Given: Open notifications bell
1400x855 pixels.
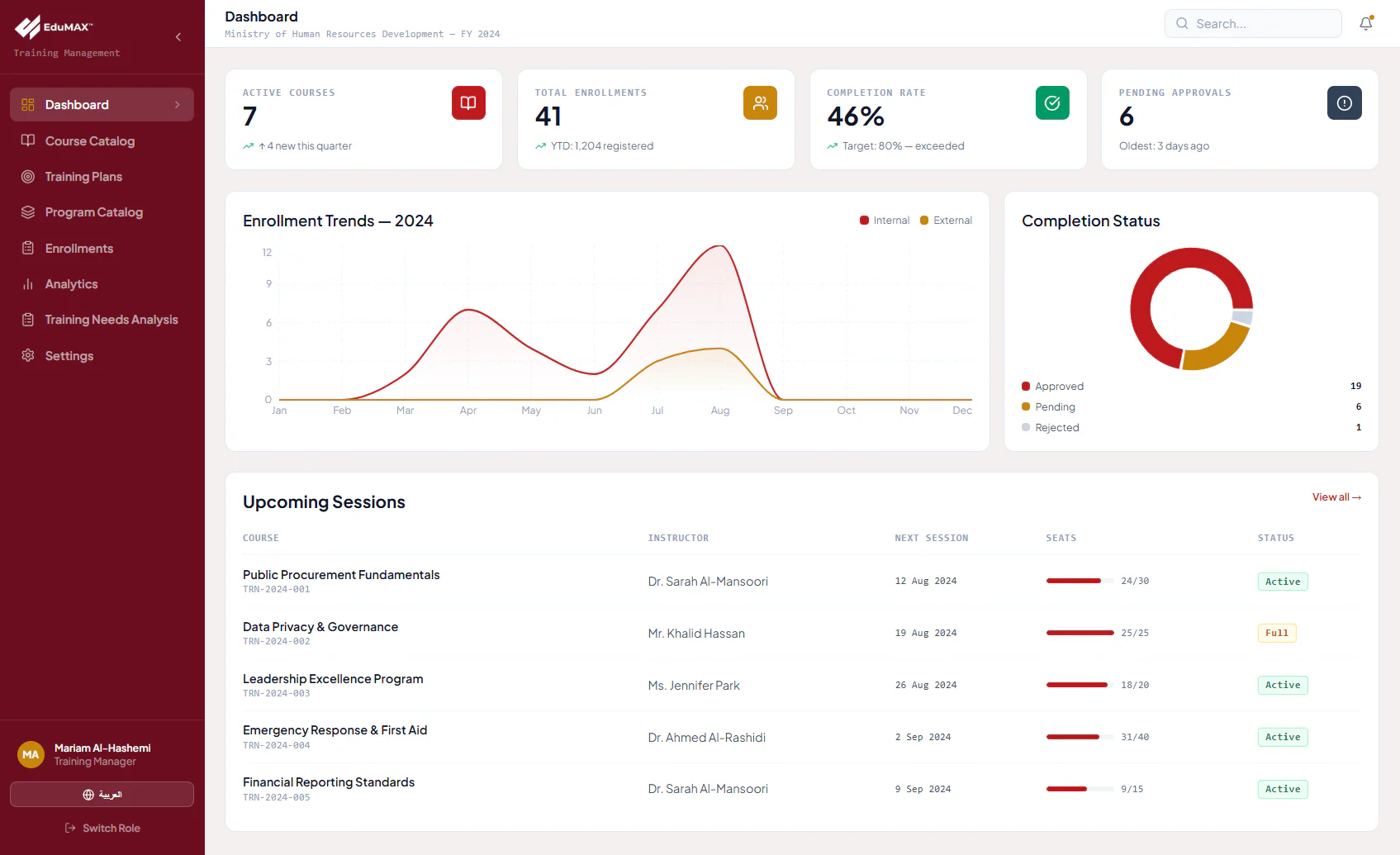Looking at the screenshot, I should click(1366, 24).
